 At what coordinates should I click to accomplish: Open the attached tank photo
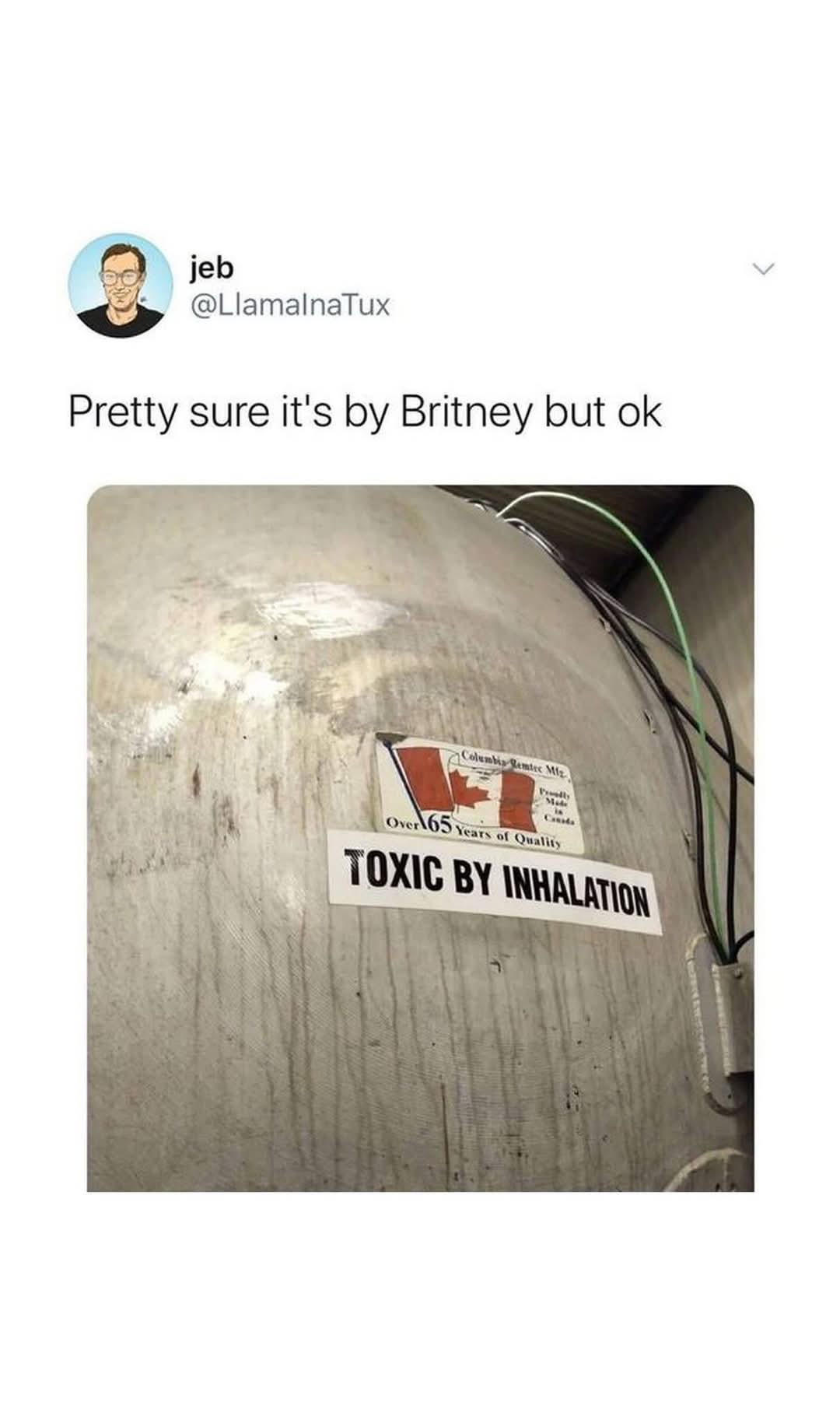click(420, 838)
